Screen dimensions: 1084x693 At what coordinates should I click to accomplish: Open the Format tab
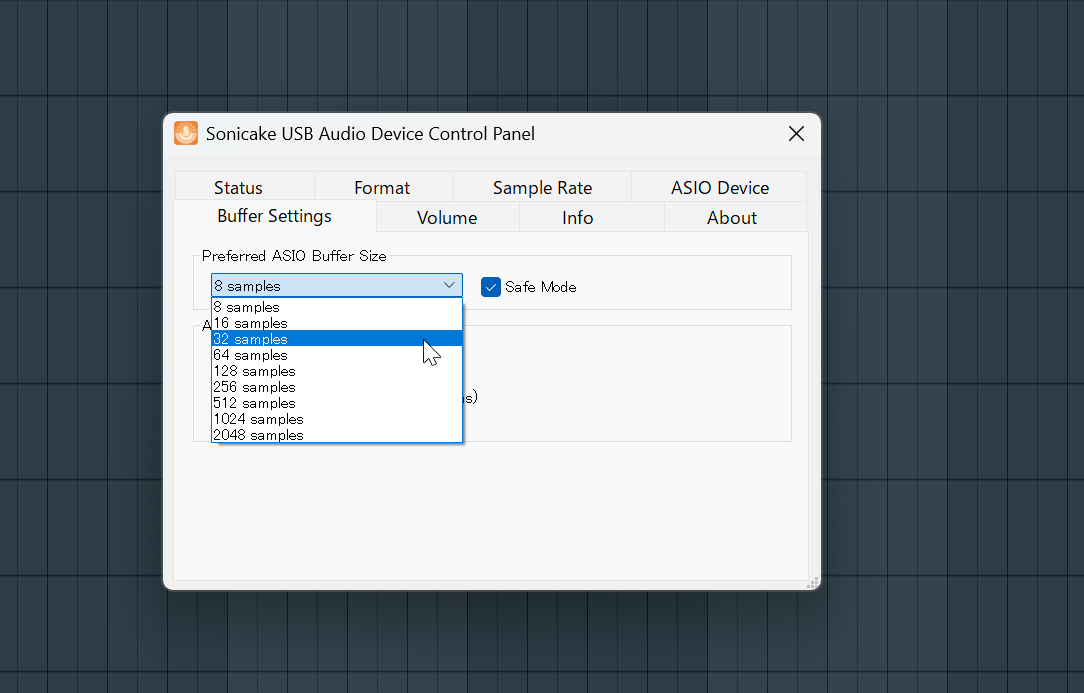[382, 187]
